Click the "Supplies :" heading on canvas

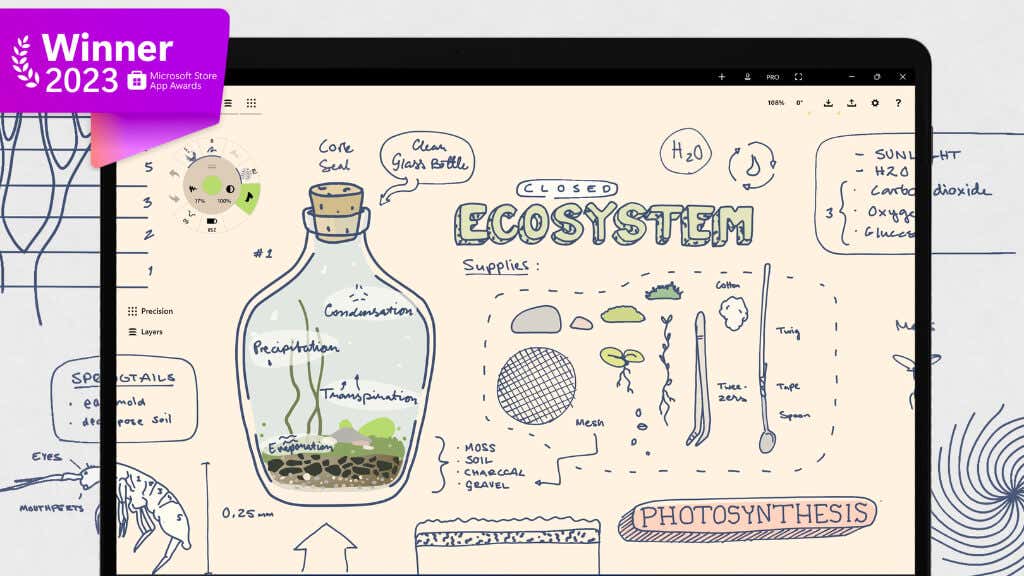tap(501, 266)
